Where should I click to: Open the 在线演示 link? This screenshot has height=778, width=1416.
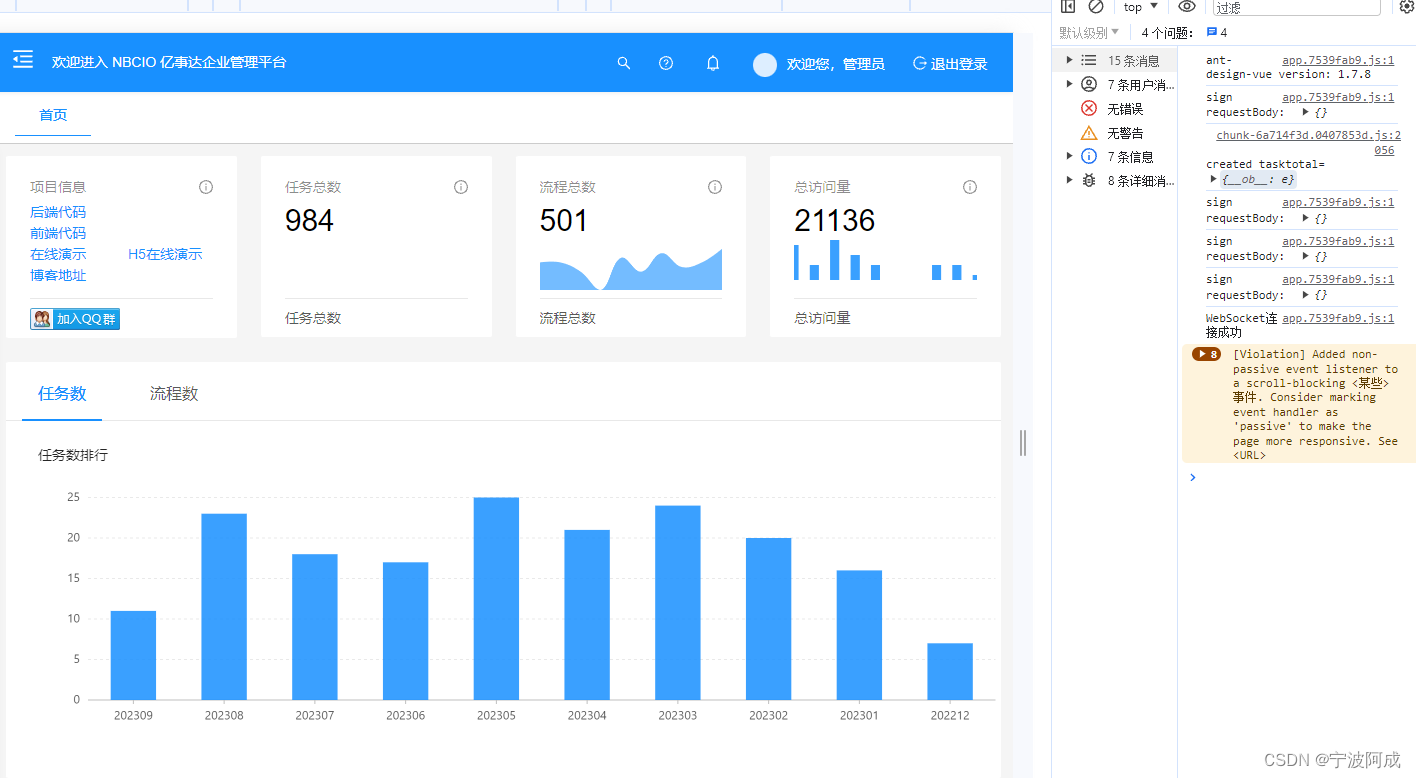(58, 254)
